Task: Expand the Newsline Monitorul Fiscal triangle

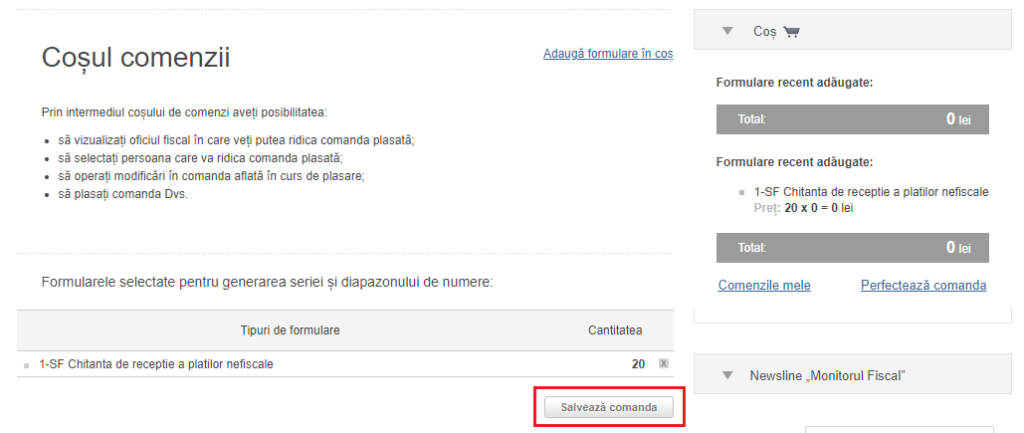Action: pos(728,376)
